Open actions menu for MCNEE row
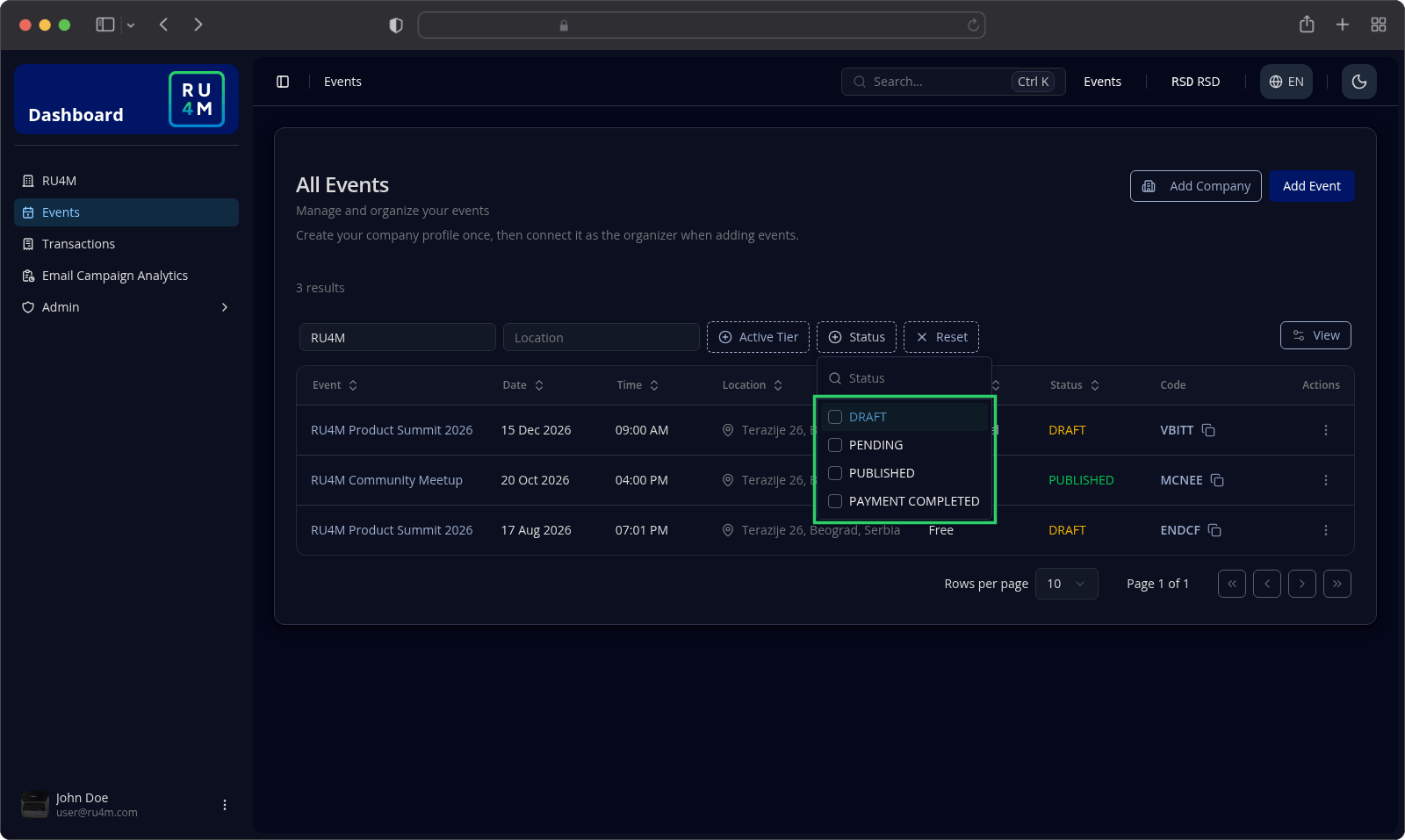This screenshot has height=840, width=1405. 1326,480
